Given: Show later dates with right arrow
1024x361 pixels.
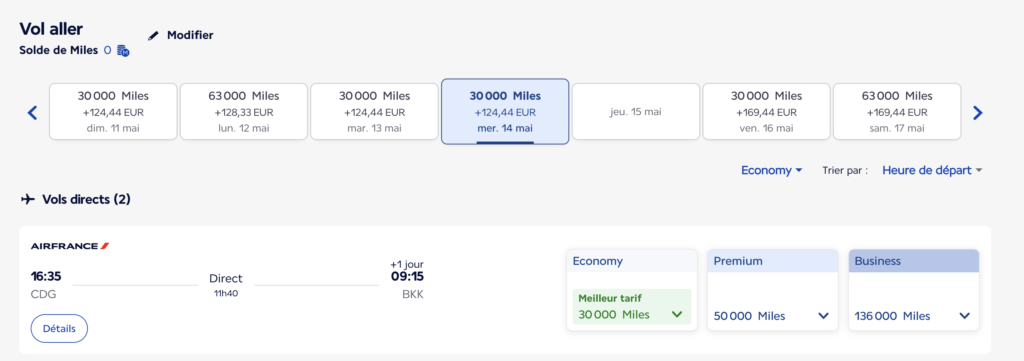Looking at the screenshot, I should (x=977, y=112).
